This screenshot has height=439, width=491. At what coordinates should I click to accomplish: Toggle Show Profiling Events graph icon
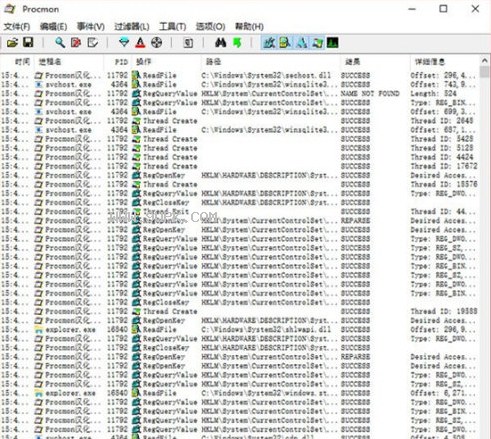tap(333, 43)
